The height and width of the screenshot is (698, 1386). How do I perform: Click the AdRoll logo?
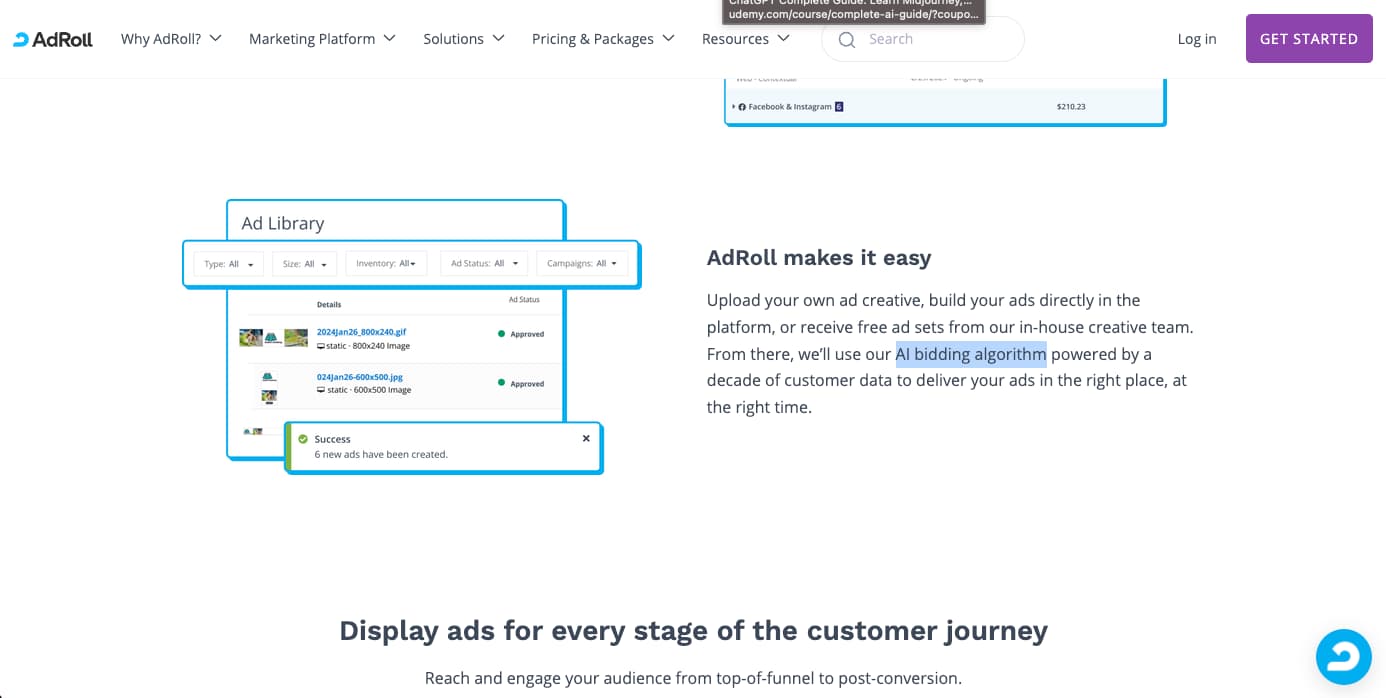click(53, 39)
